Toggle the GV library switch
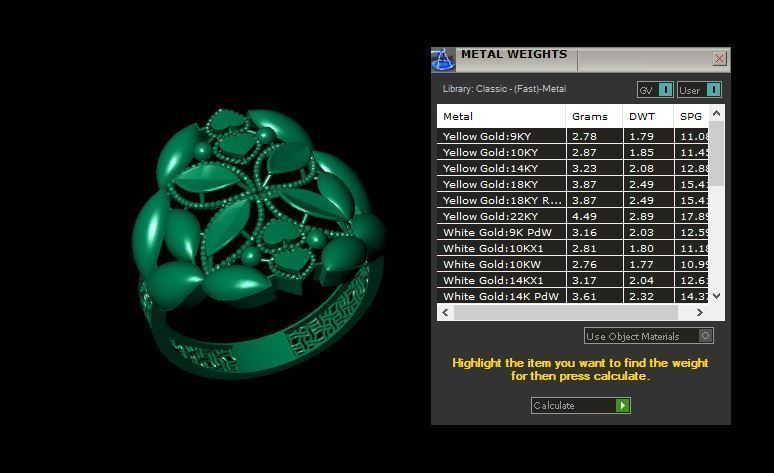This screenshot has height=473, width=774. [x=655, y=90]
